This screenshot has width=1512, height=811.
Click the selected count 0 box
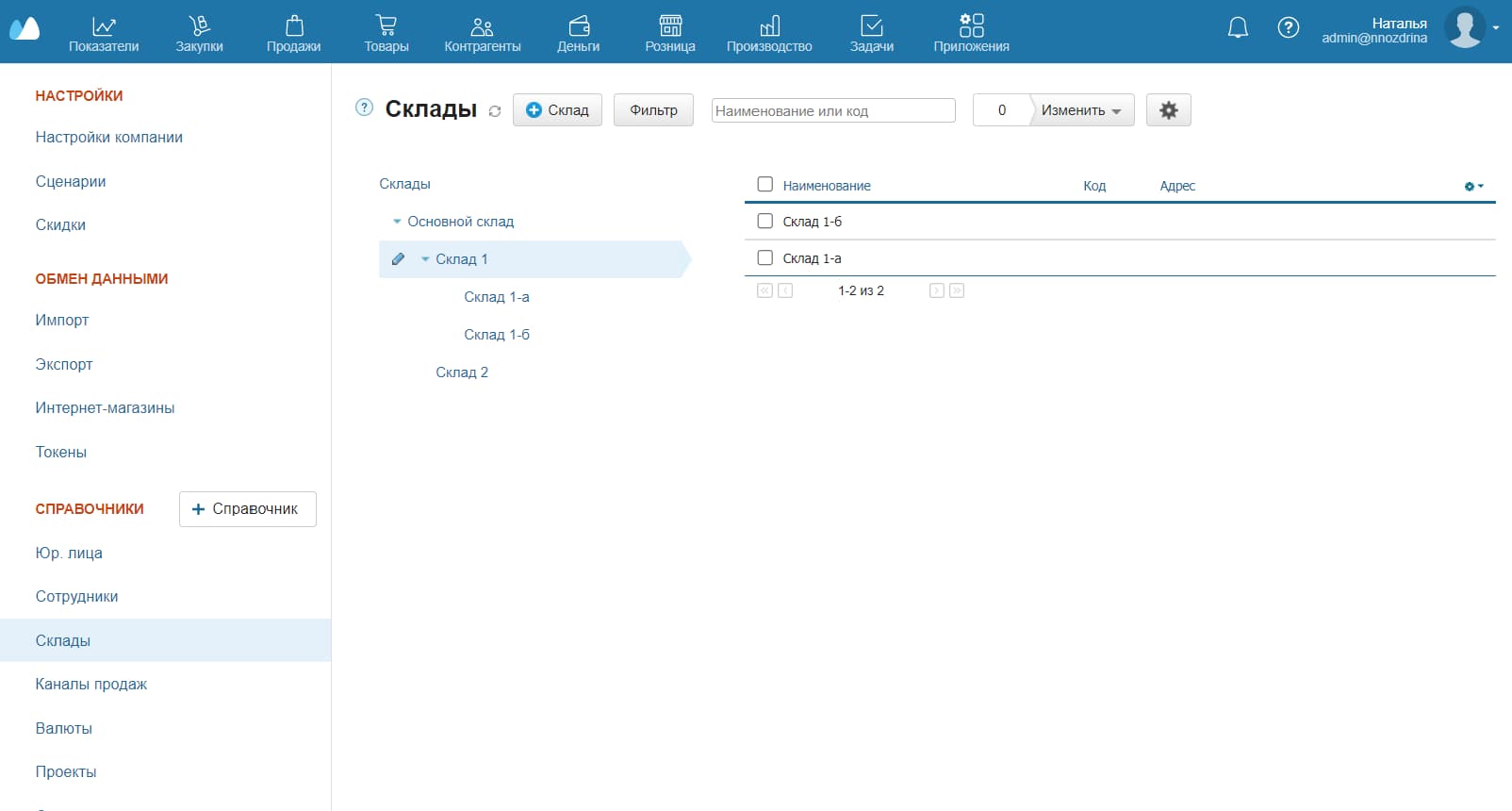(1001, 110)
